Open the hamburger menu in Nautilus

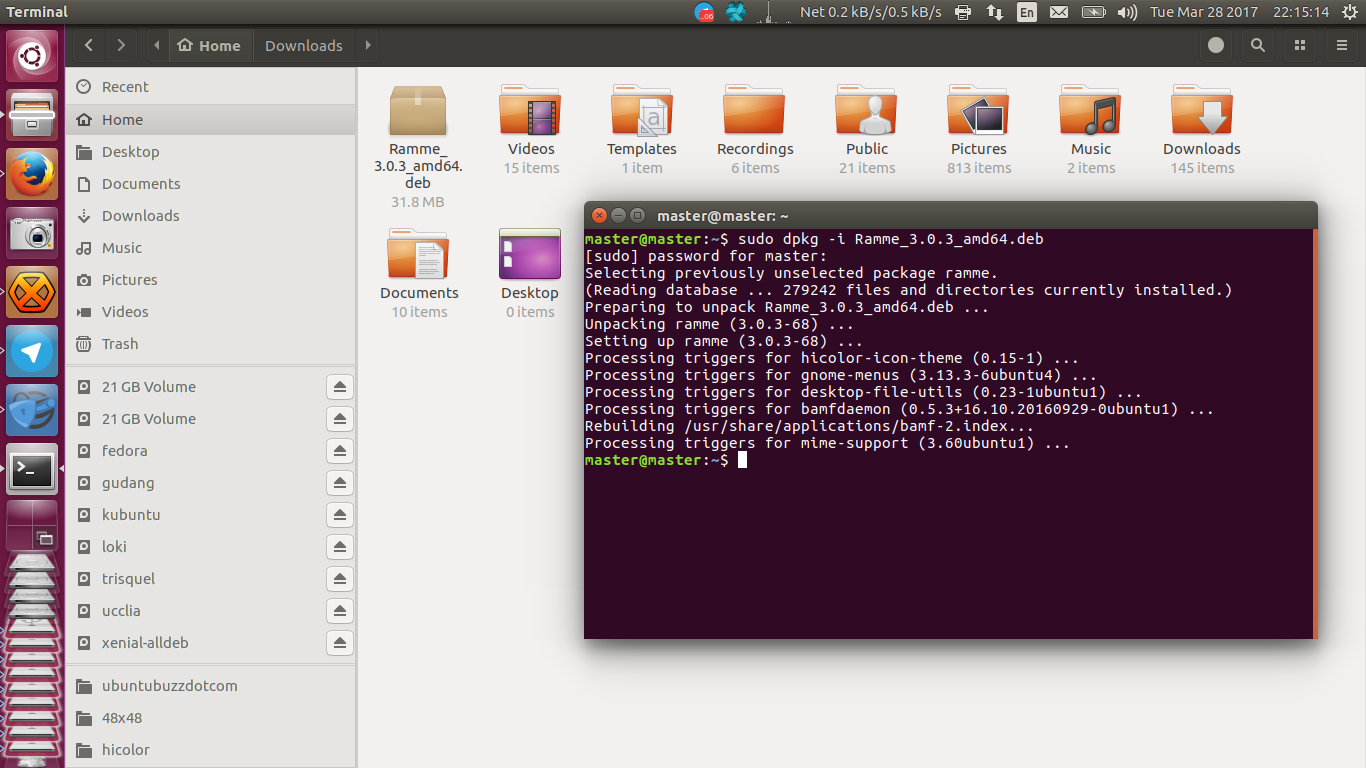(x=1339, y=45)
